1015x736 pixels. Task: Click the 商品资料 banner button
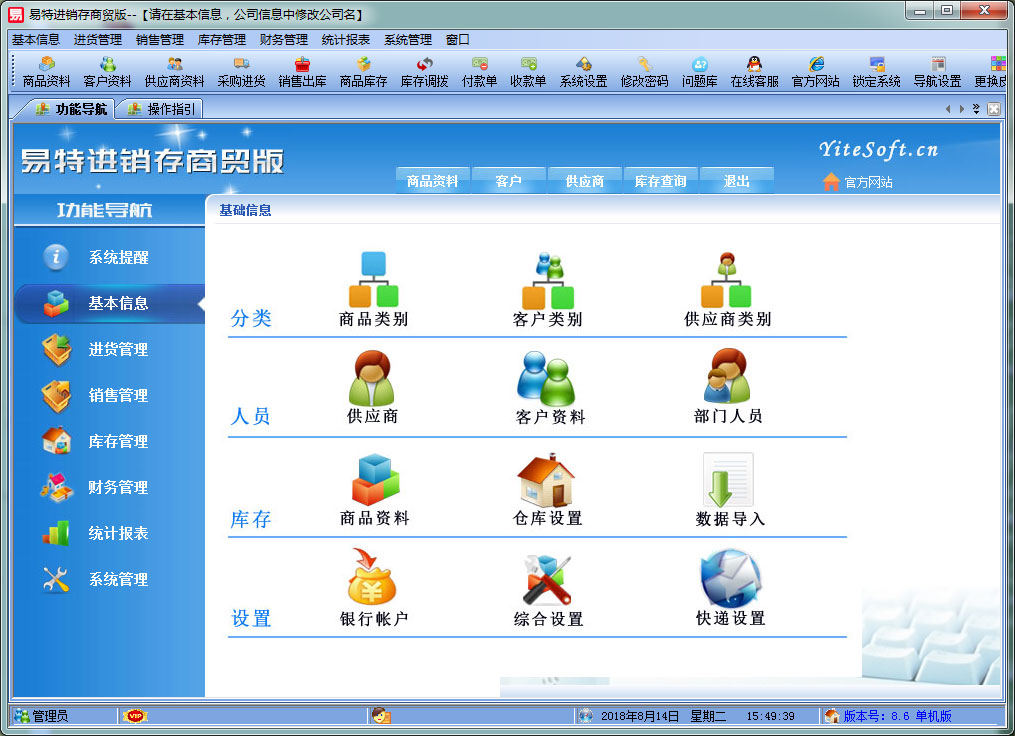click(432, 181)
